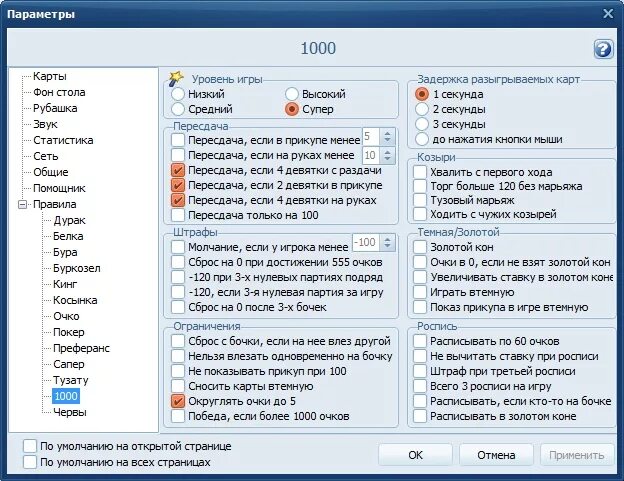Open the Карты settings page
The image size is (624, 481).
pyautogui.click(x=50, y=76)
